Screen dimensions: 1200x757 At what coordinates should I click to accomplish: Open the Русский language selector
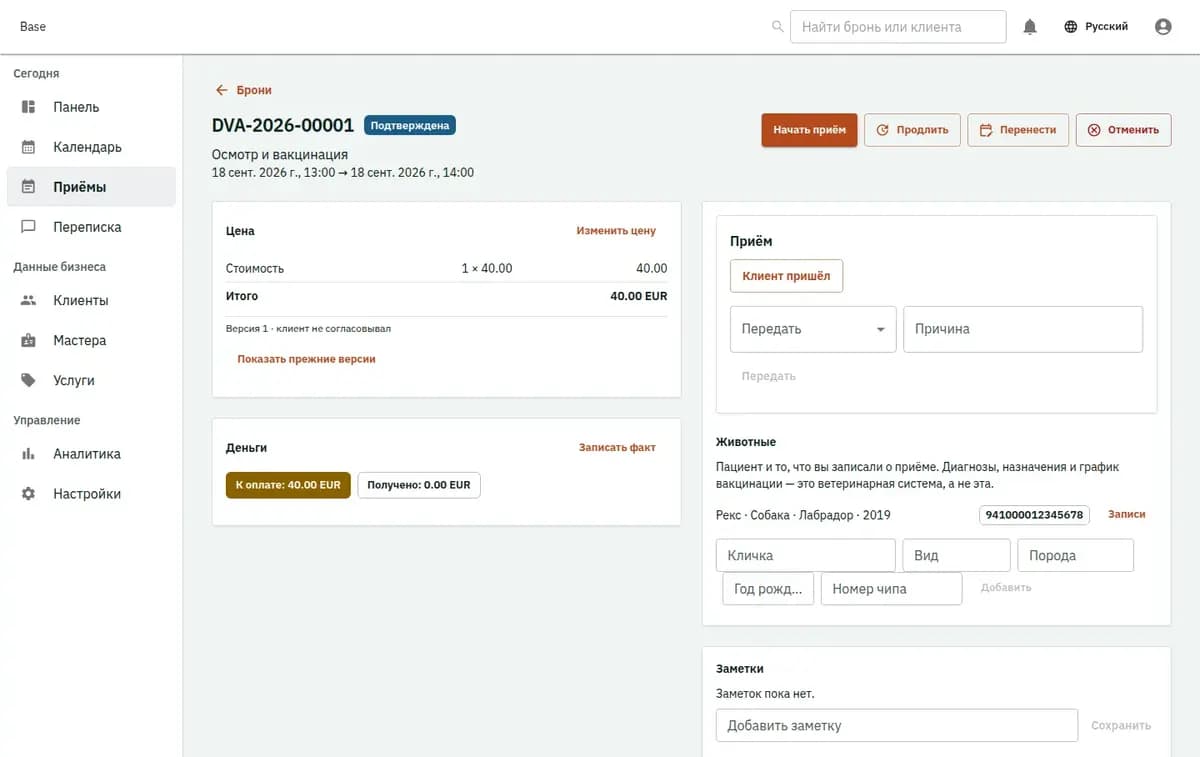(1096, 27)
